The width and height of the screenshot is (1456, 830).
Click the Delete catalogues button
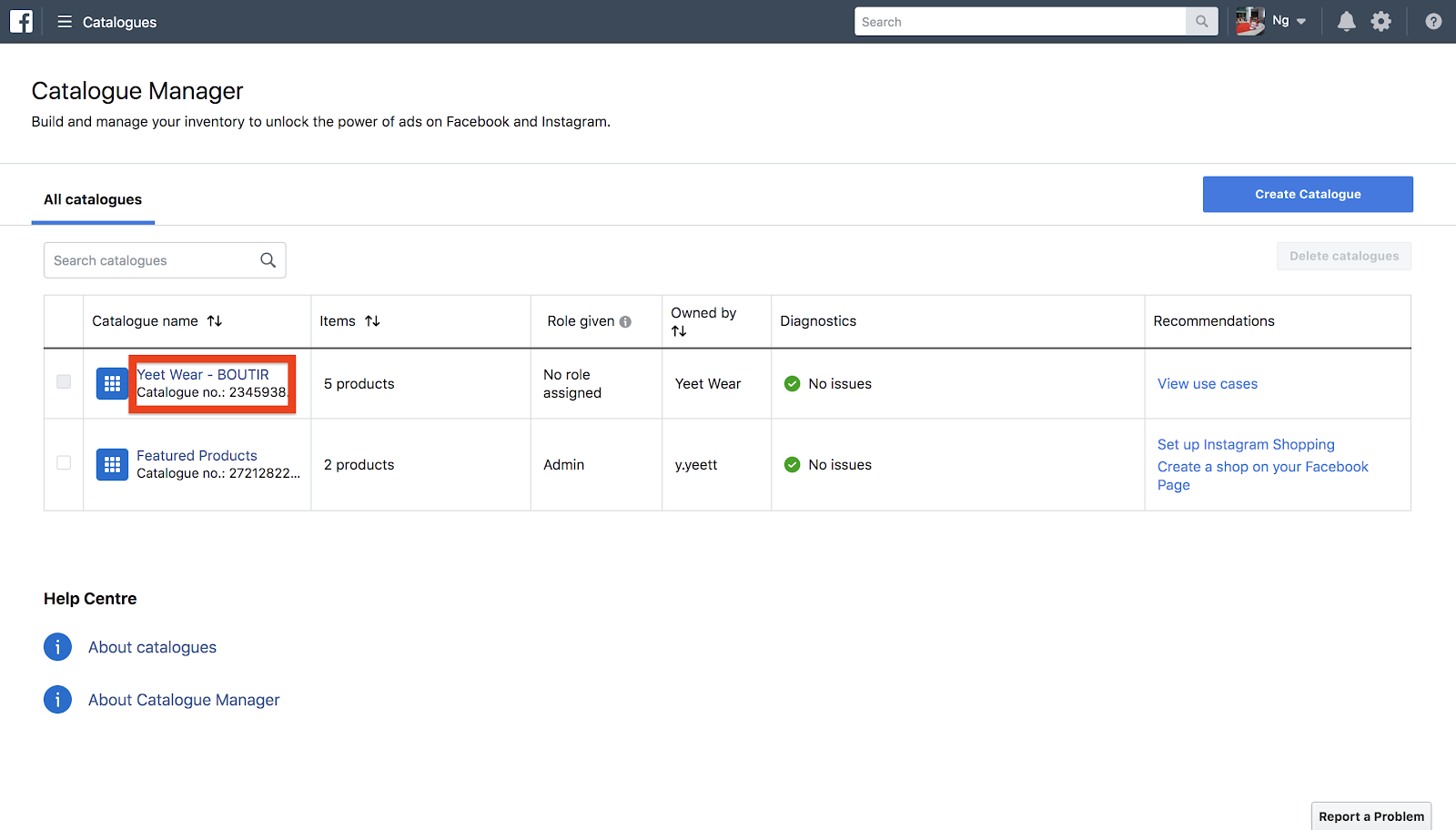pos(1344,256)
